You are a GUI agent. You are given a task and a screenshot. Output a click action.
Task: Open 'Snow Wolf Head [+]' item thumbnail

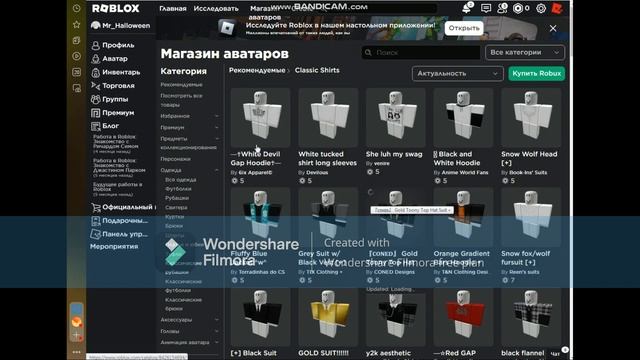pos(531,118)
